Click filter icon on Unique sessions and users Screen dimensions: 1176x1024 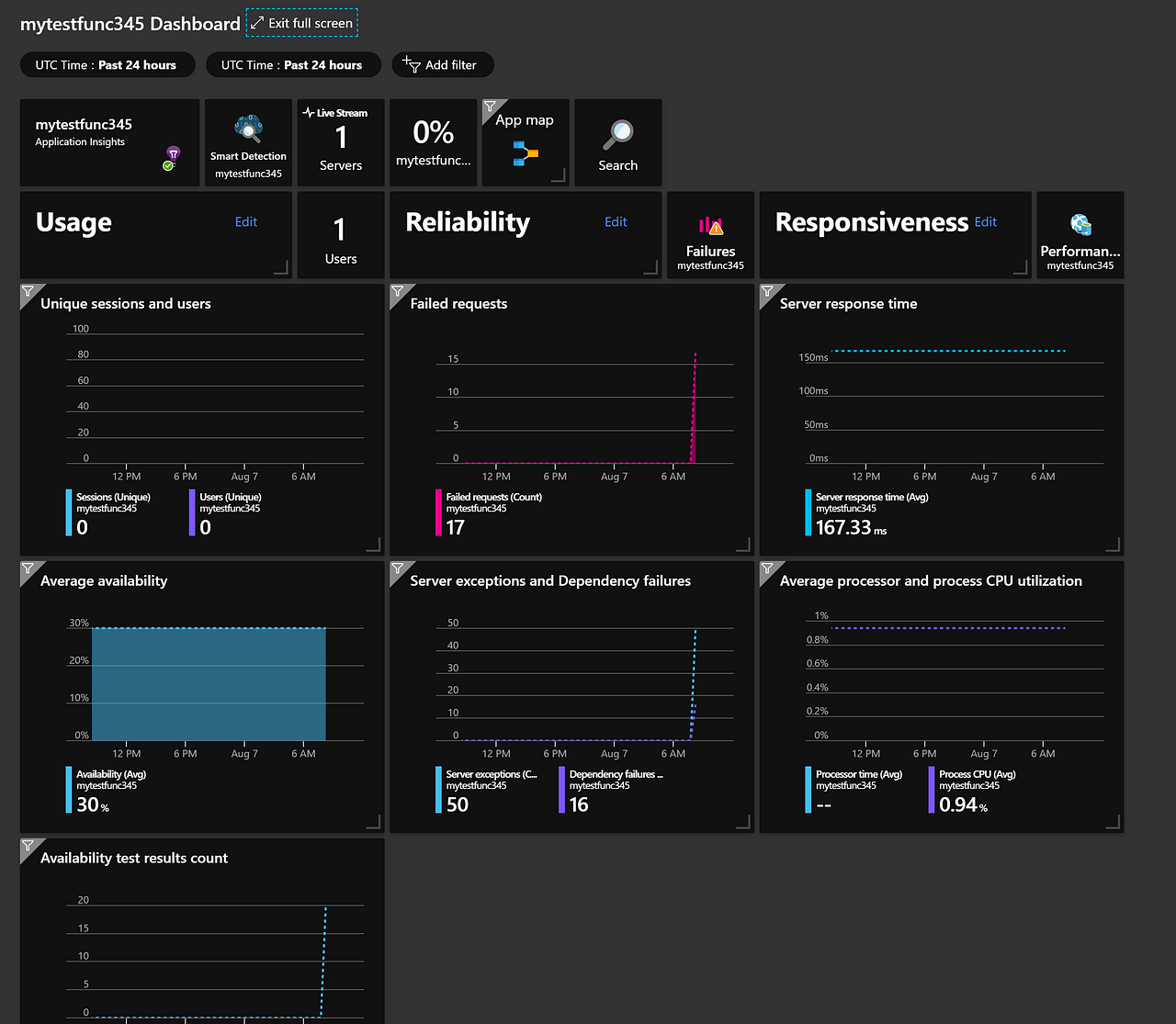coord(28,291)
